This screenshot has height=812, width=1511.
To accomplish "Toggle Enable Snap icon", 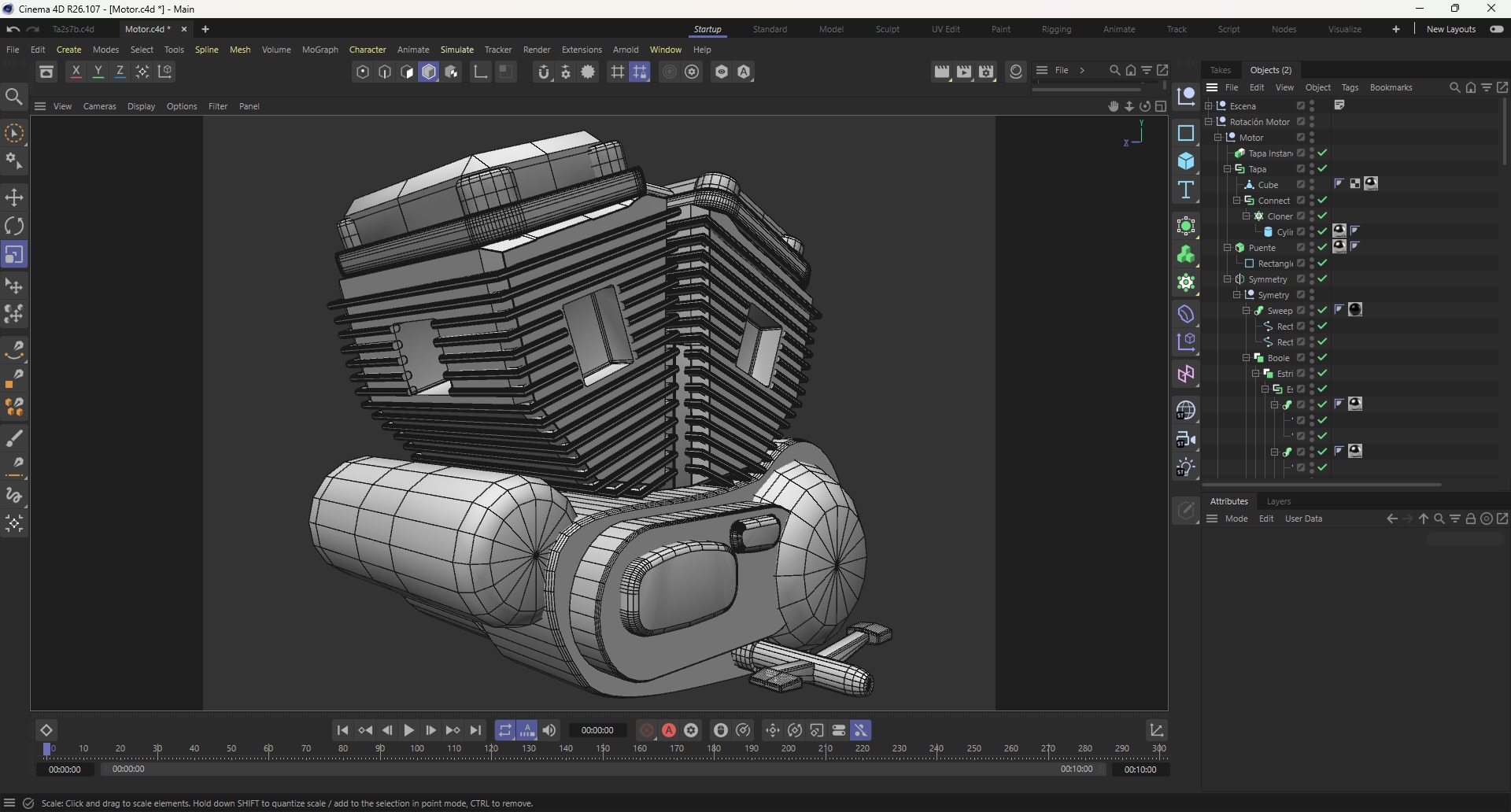I will tap(543, 72).
